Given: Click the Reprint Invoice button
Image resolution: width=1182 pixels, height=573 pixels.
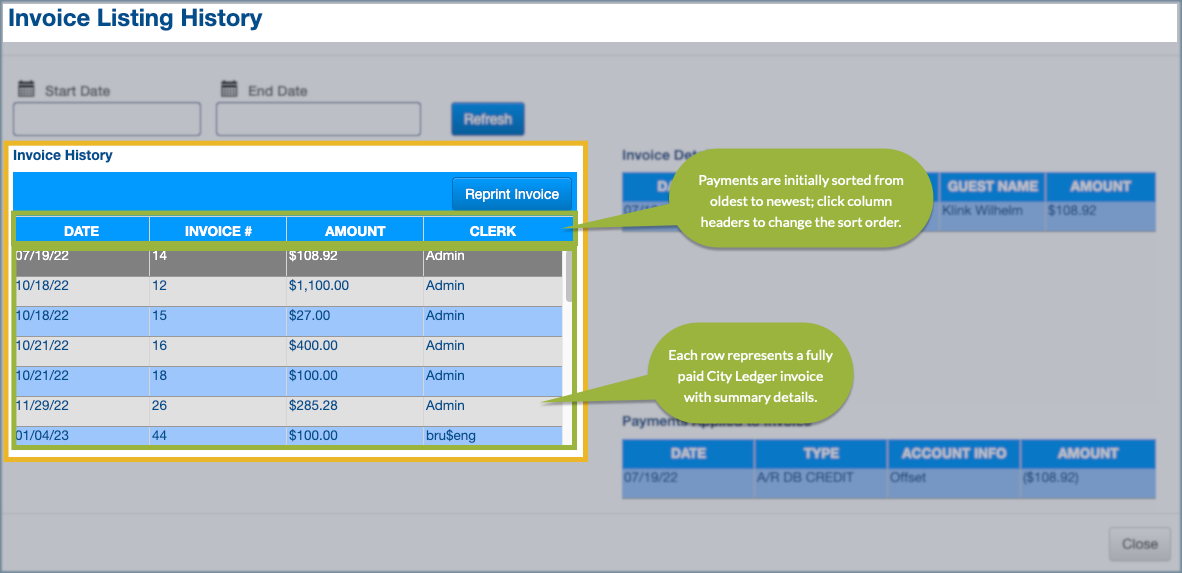Looking at the screenshot, I should click(511, 194).
